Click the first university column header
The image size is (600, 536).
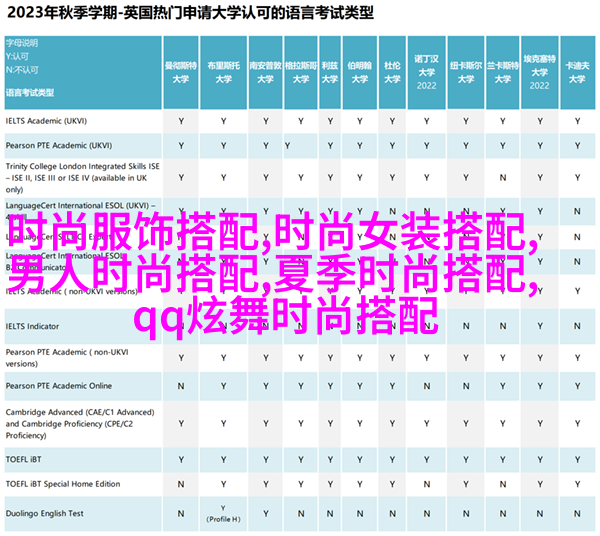pyautogui.click(x=181, y=68)
